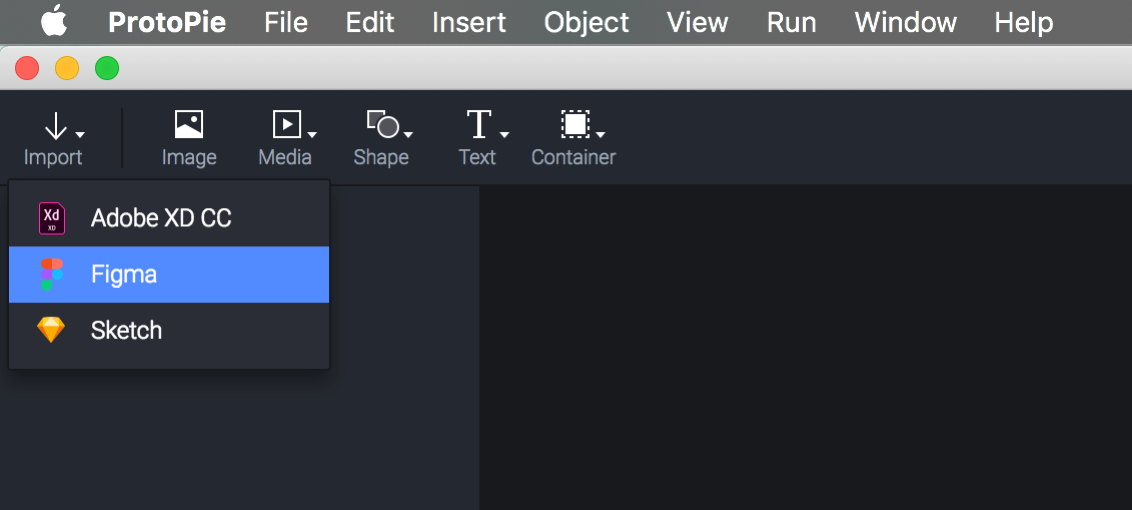Open the Insert menu
Viewport: 1132px width, 510px height.
tap(469, 22)
